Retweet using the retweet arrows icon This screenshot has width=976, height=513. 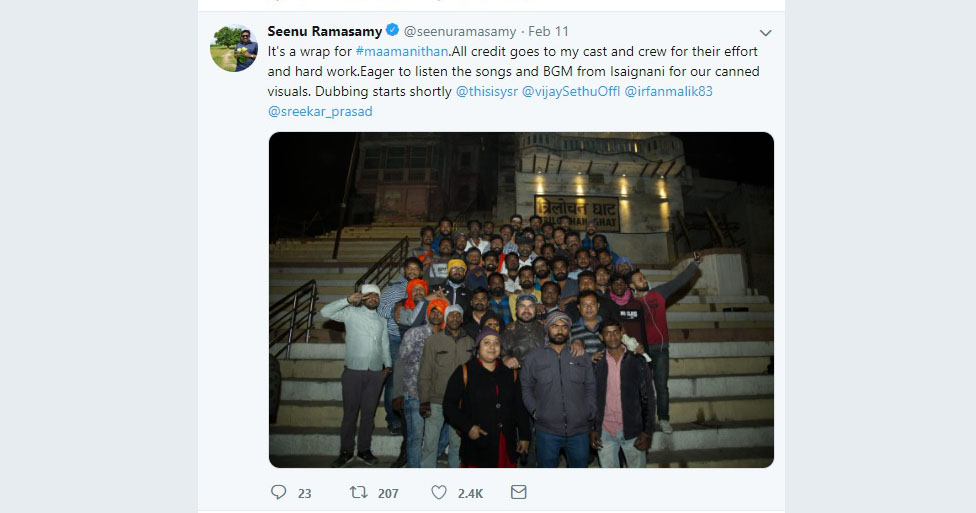tap(359, 492)
